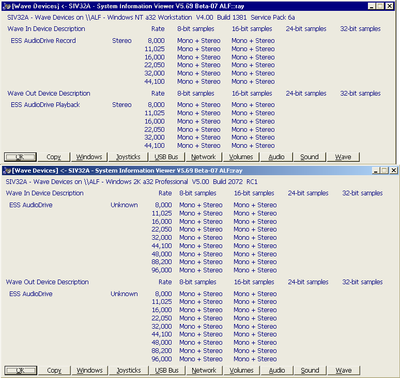Click Stereo next to ESS AudioDrive Playback
This screenshot has height=378, width=400.
tap(122, 105)
